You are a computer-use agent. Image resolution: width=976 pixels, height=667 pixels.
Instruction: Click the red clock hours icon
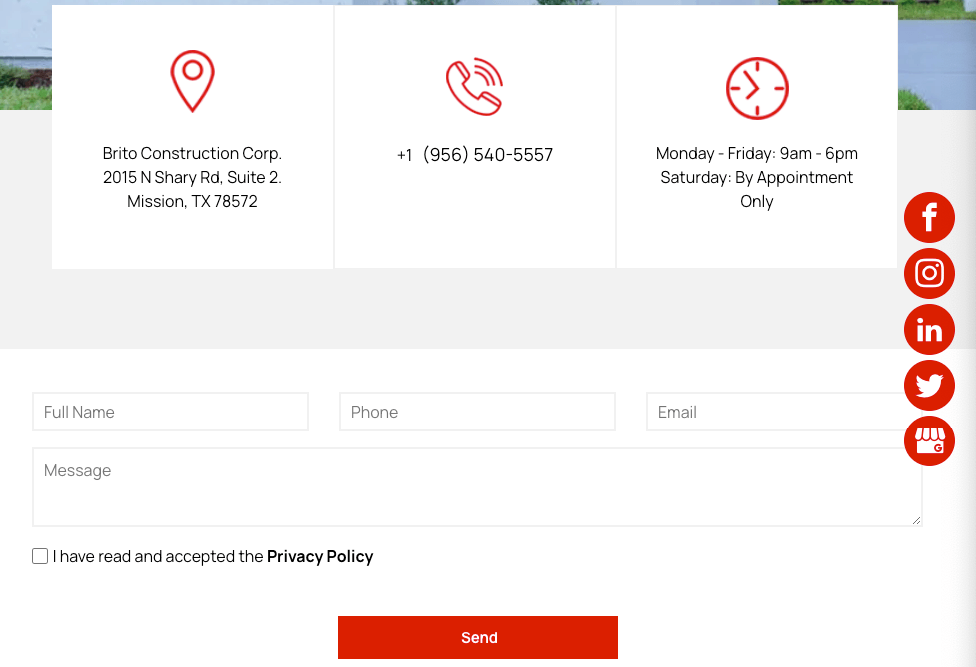757,88
